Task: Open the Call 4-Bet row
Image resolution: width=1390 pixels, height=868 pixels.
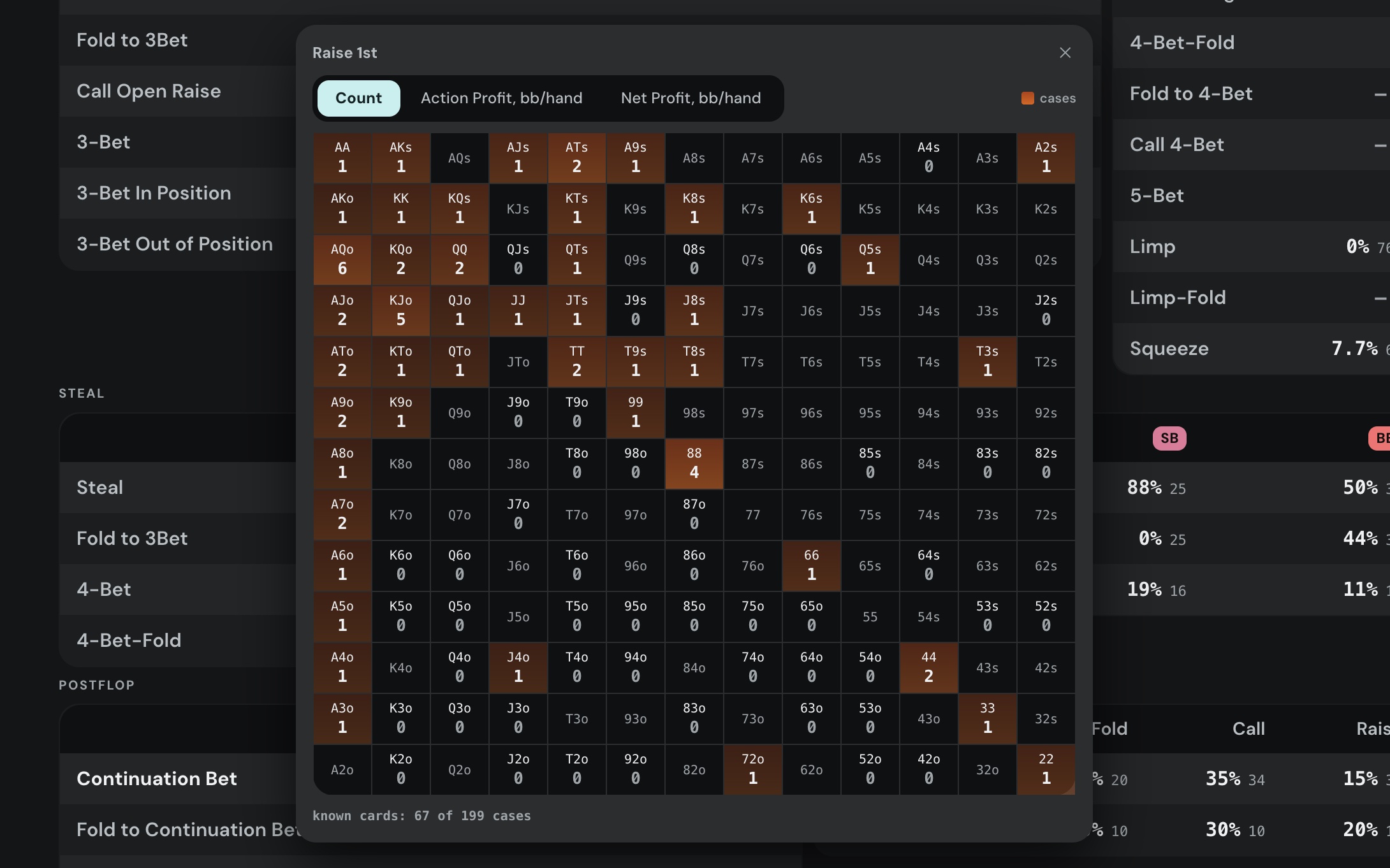Action: coord(1251,145)
